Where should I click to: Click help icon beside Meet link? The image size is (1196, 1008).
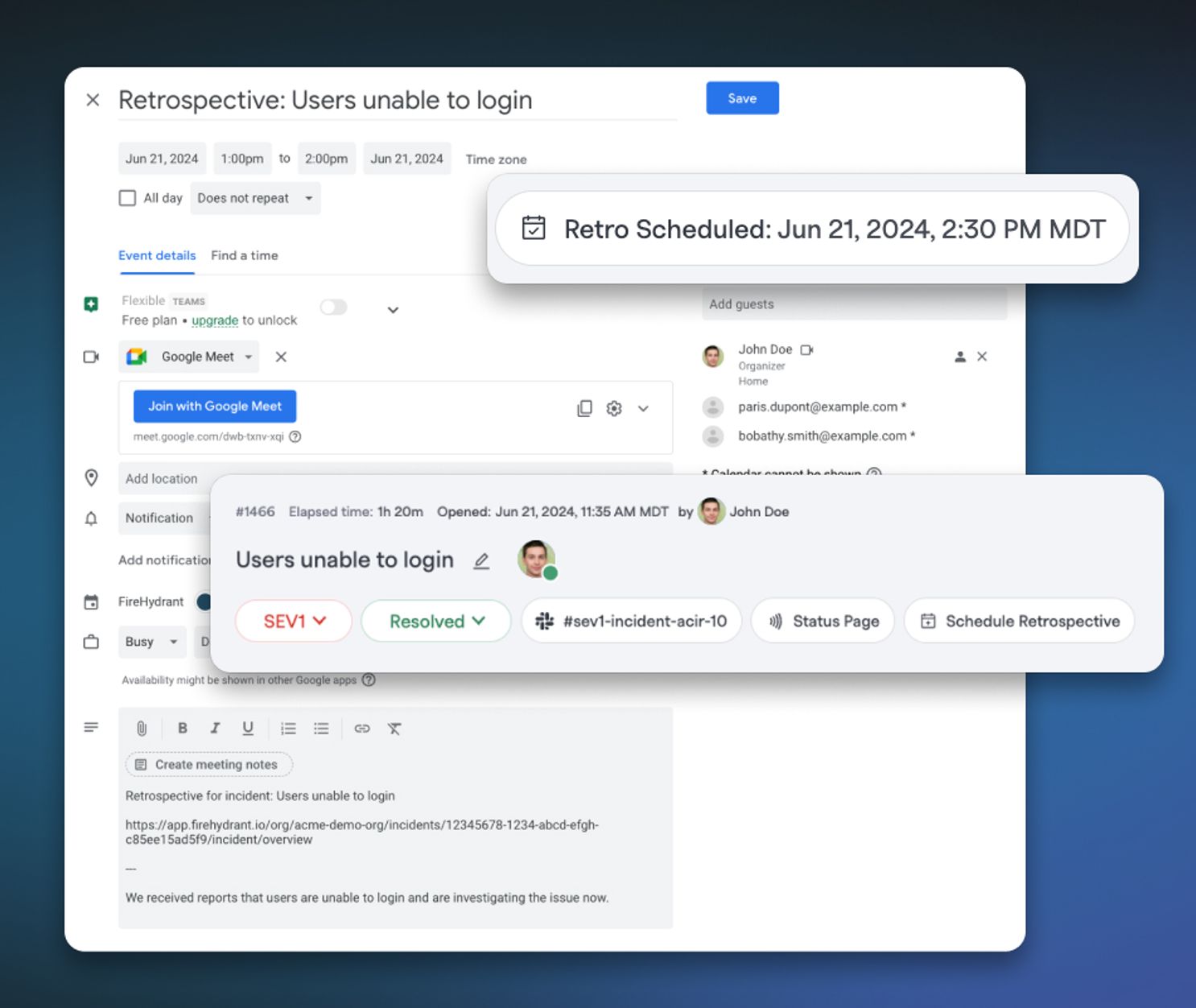295,436
